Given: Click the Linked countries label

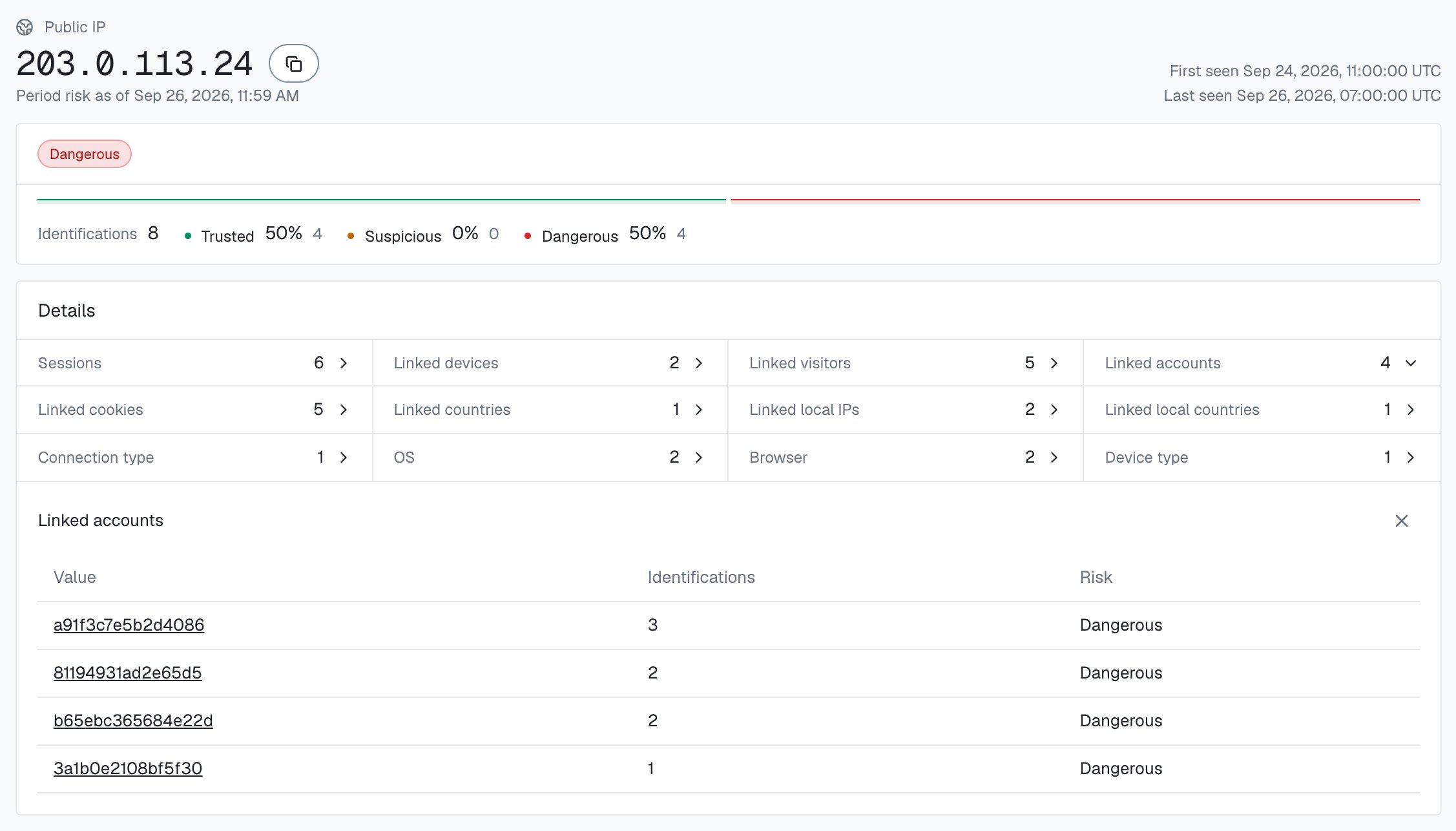Looking at the screenshot, I should coord(452,410).
